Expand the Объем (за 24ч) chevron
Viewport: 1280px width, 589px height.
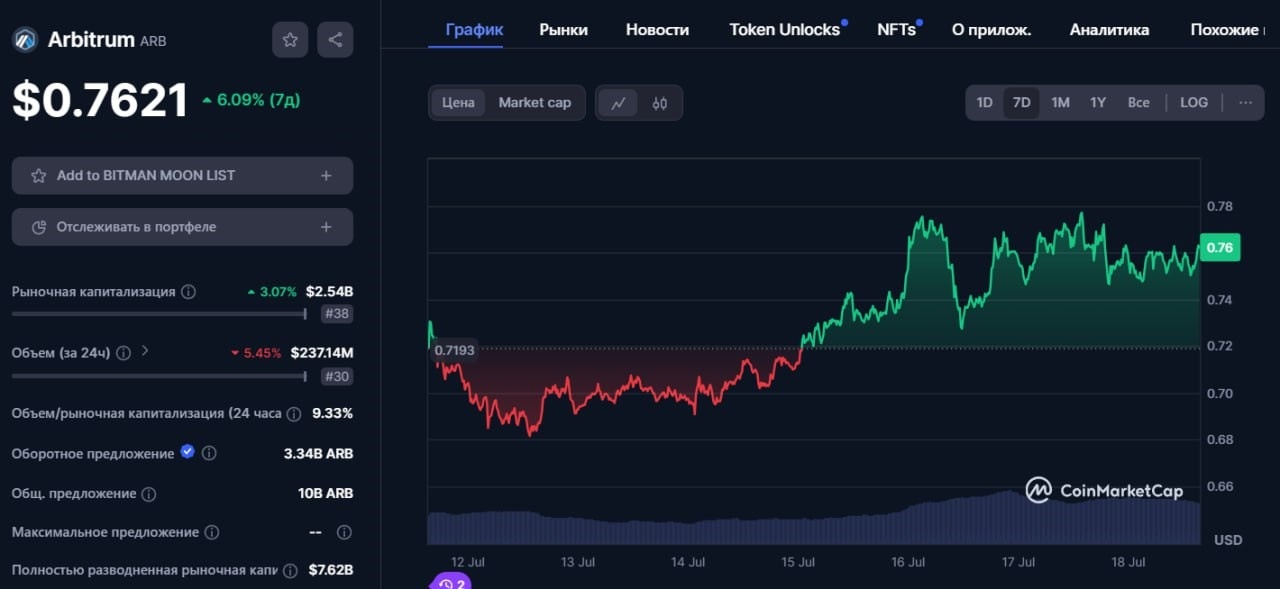[x=146, y=351]
